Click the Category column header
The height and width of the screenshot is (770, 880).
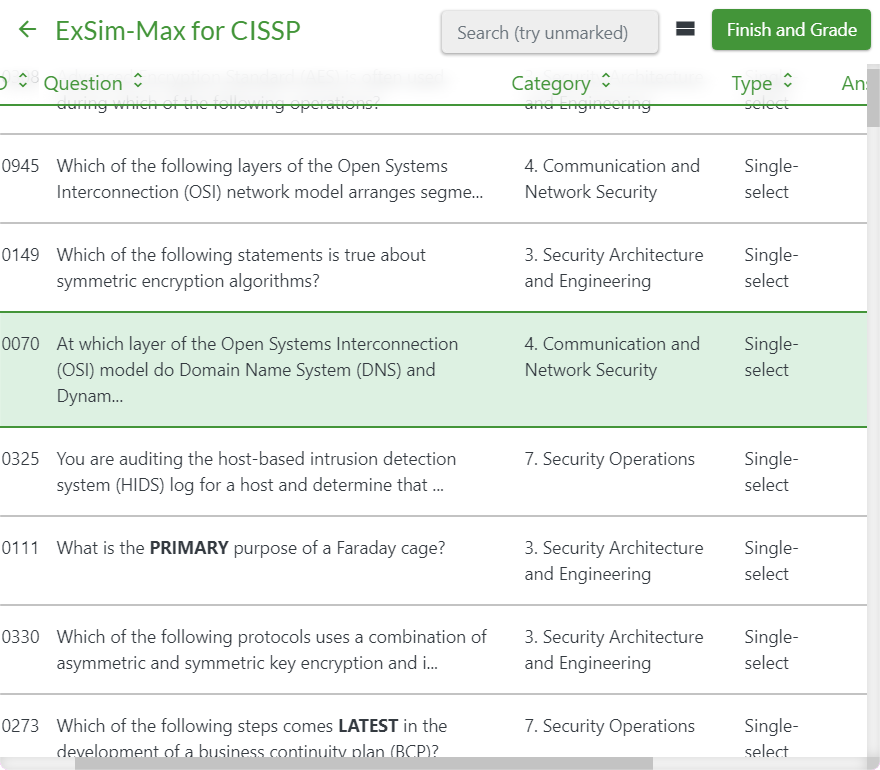(550, 83)
